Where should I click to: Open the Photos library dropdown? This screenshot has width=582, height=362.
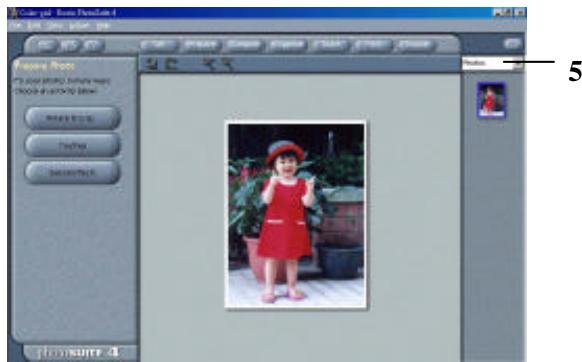pyautogui.click(x=492, y=63)
